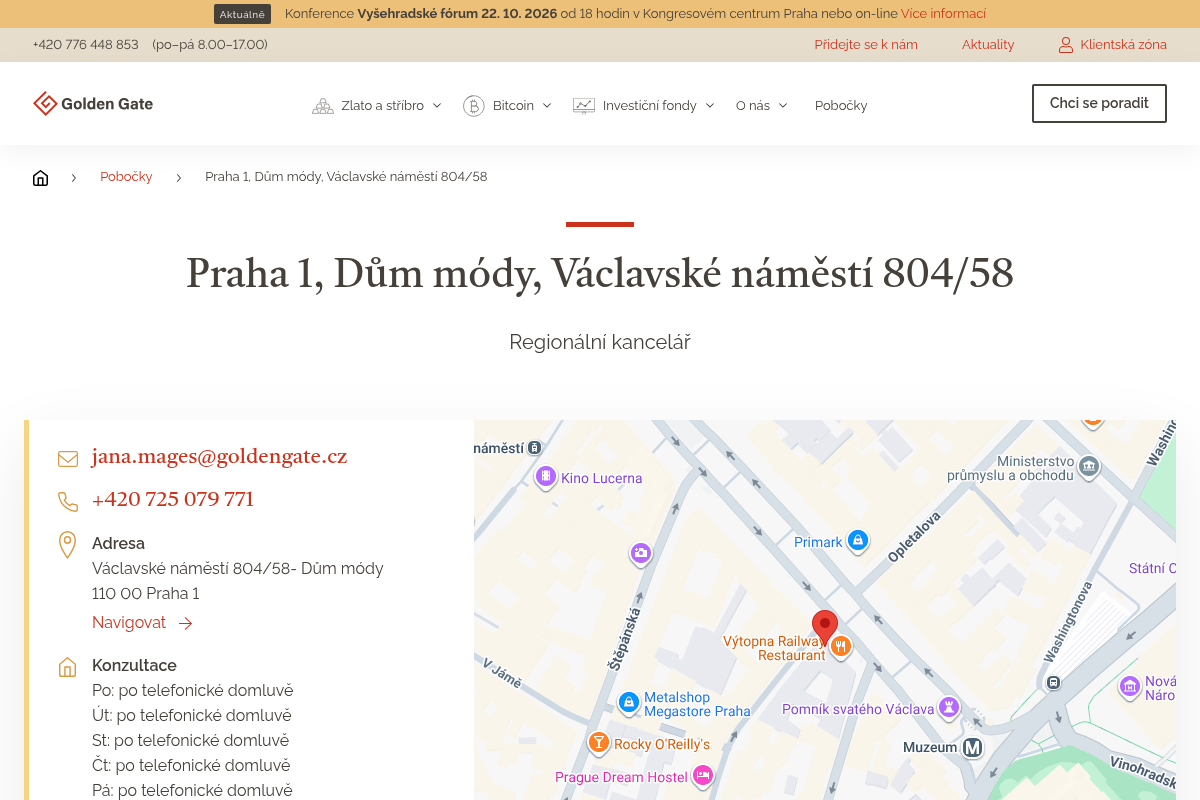Click the Prague Dream Hostel marker
1200x800 pixels.
[x=703, y=776]
